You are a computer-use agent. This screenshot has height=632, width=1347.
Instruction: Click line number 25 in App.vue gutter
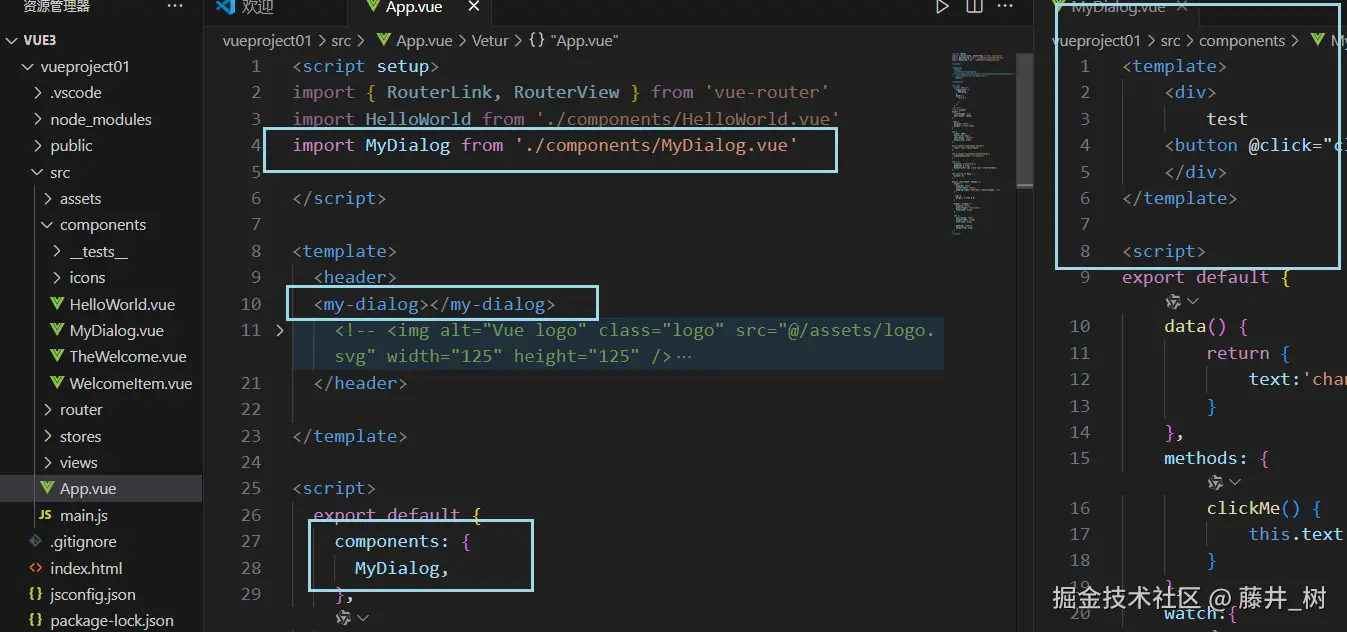(x=251, y=488)
